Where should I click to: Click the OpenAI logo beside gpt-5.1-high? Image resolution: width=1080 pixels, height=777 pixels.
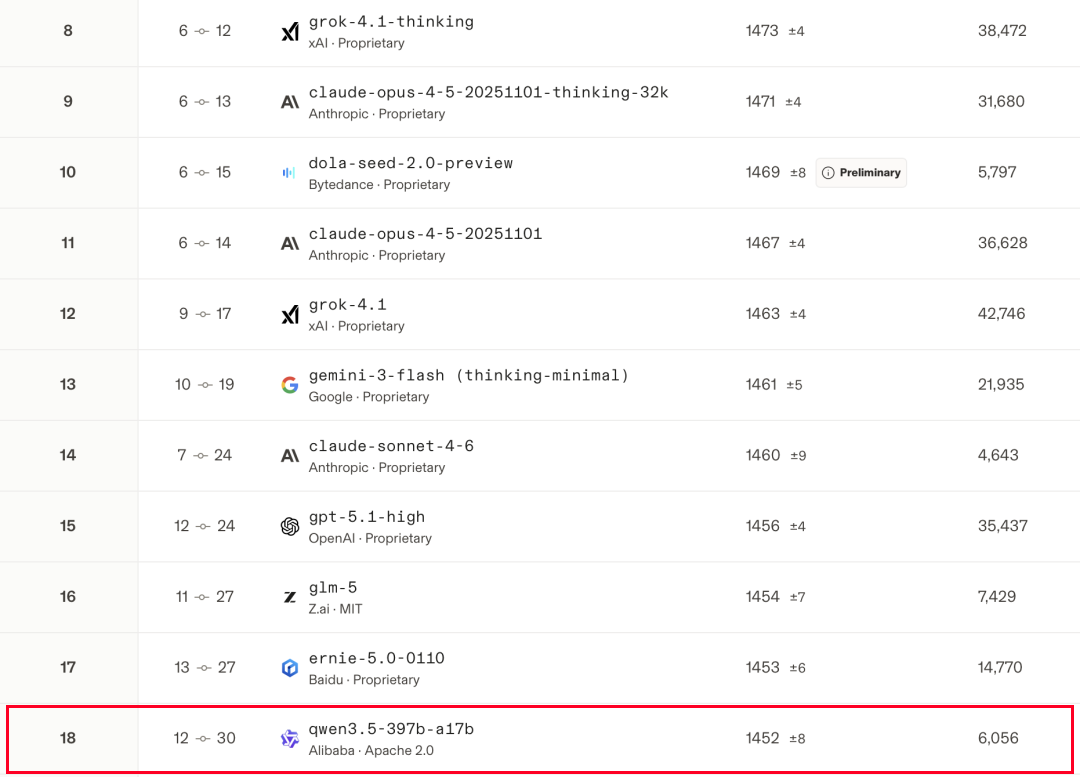pos(290,527)
